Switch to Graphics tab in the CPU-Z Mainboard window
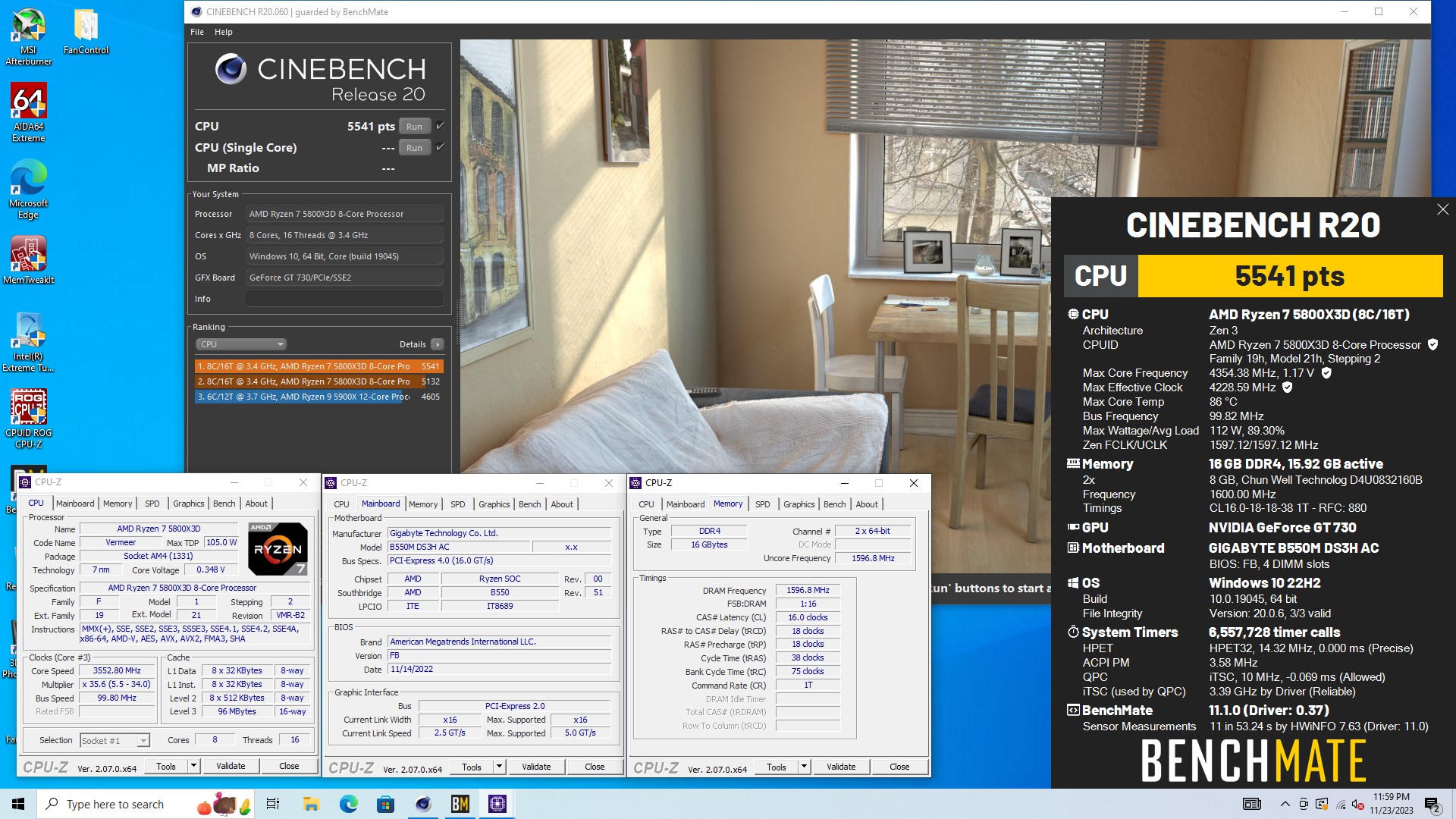1456x819 pixels. [x=494, y=504]
